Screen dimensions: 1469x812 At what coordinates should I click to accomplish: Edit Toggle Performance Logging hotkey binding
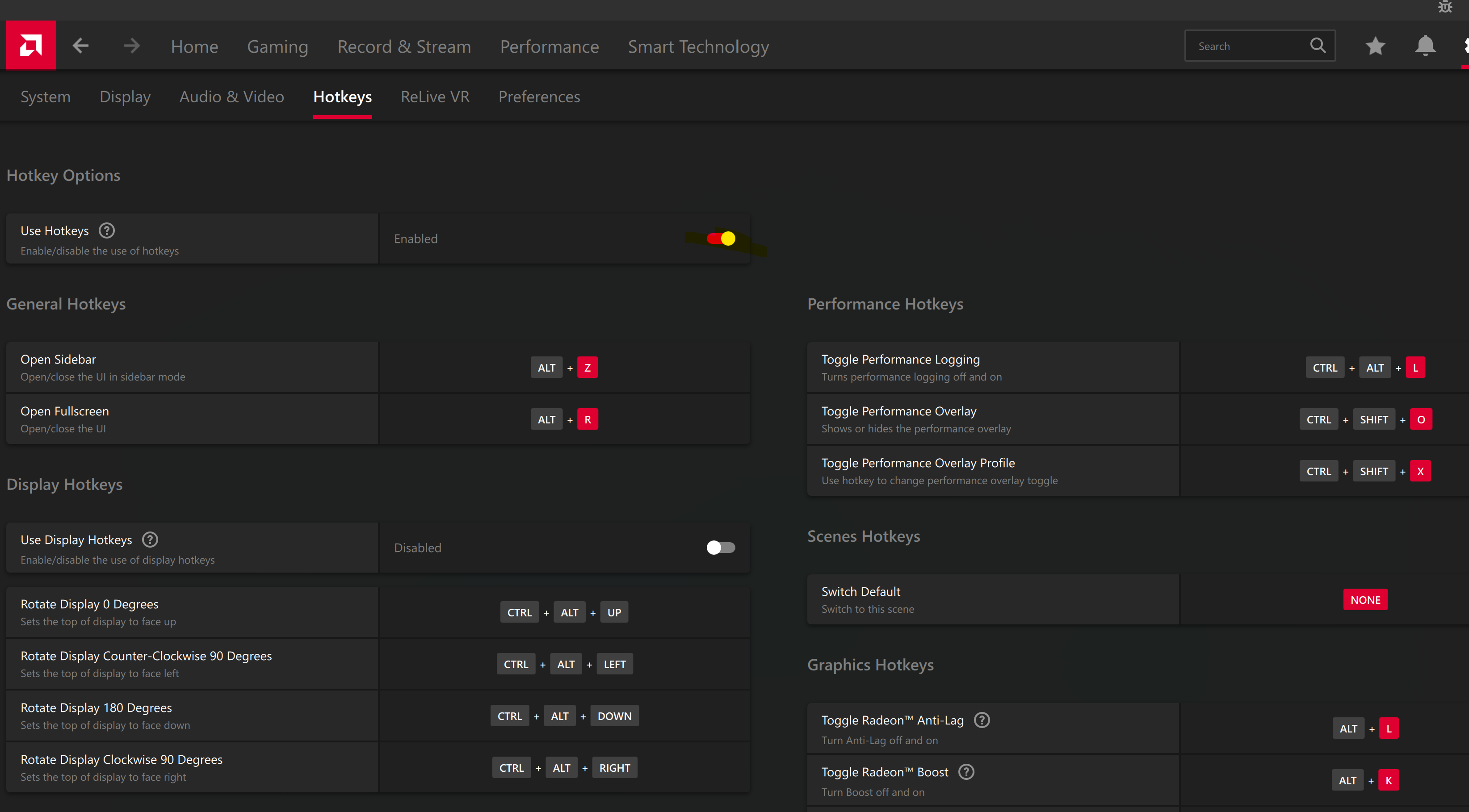point(1415,368)
